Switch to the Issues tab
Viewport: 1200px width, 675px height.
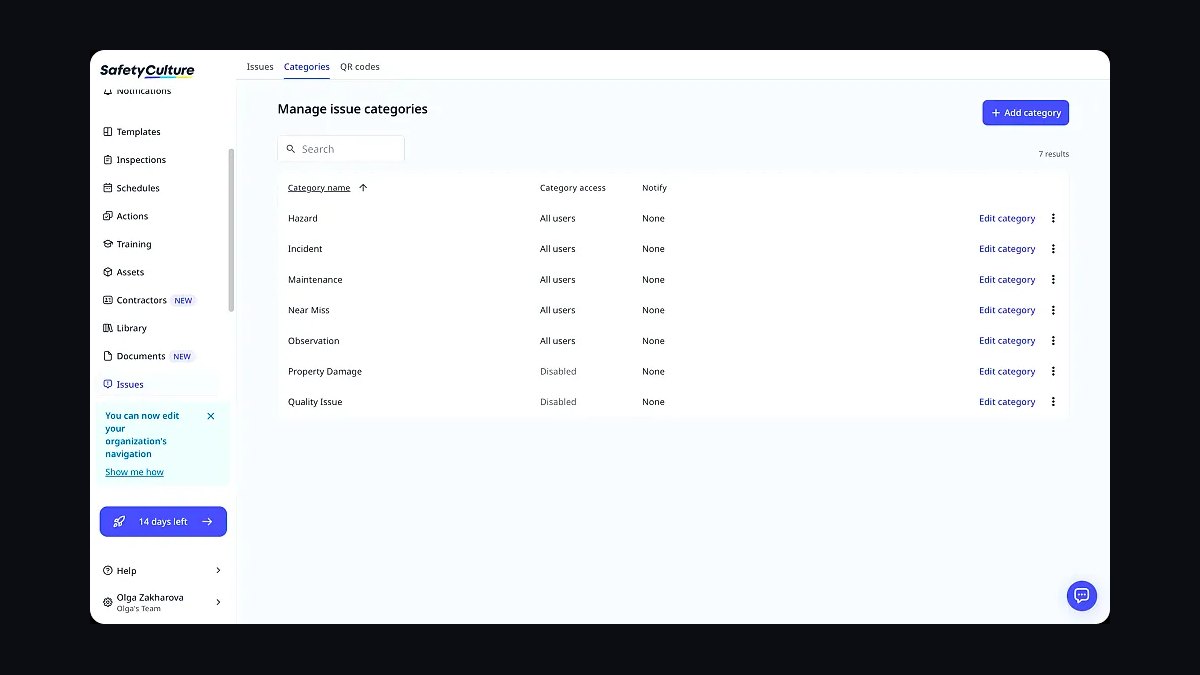pos(260,67)
